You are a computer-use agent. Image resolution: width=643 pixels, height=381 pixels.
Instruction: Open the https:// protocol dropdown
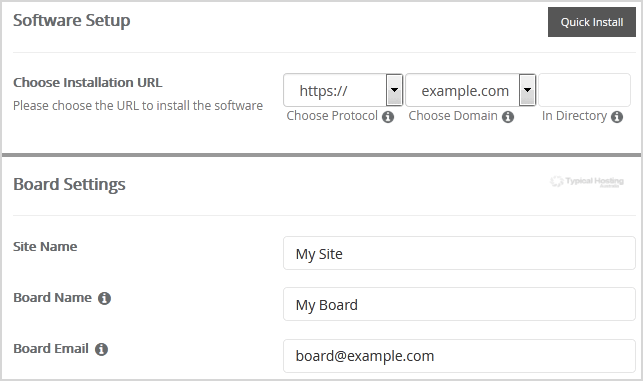pyautogui.click(x=343, y=90)
